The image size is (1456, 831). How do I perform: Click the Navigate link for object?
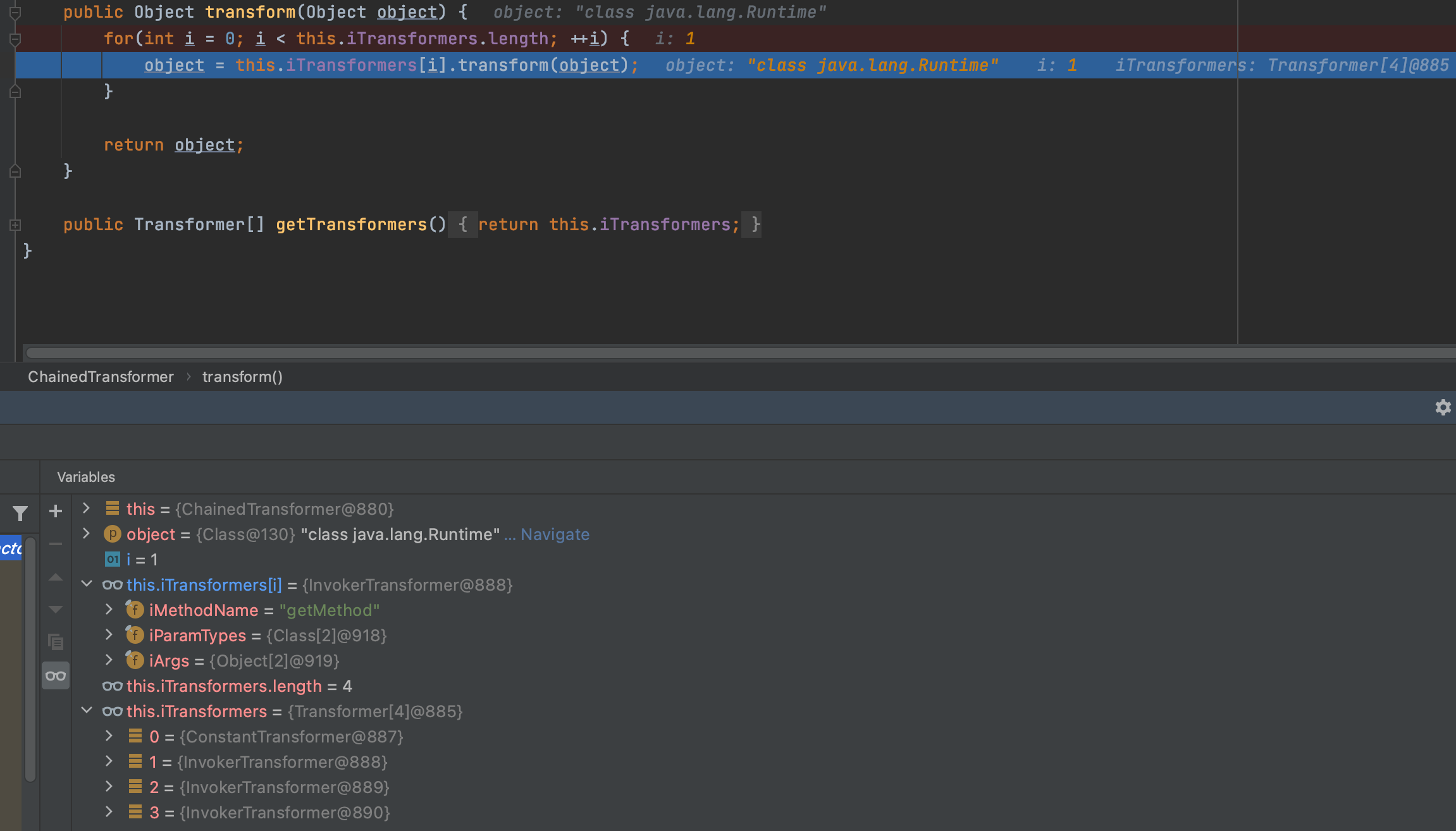(x=555, y=534)
